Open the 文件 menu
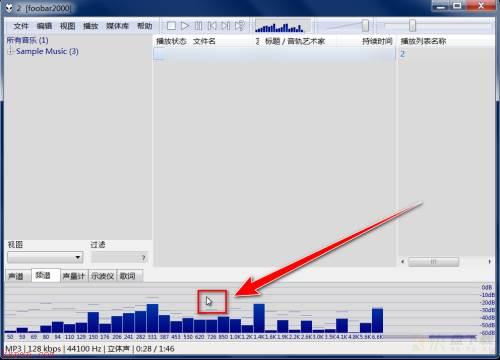Image resolution: width=500 pixels, height=360 pixels. tap(21, 26)
